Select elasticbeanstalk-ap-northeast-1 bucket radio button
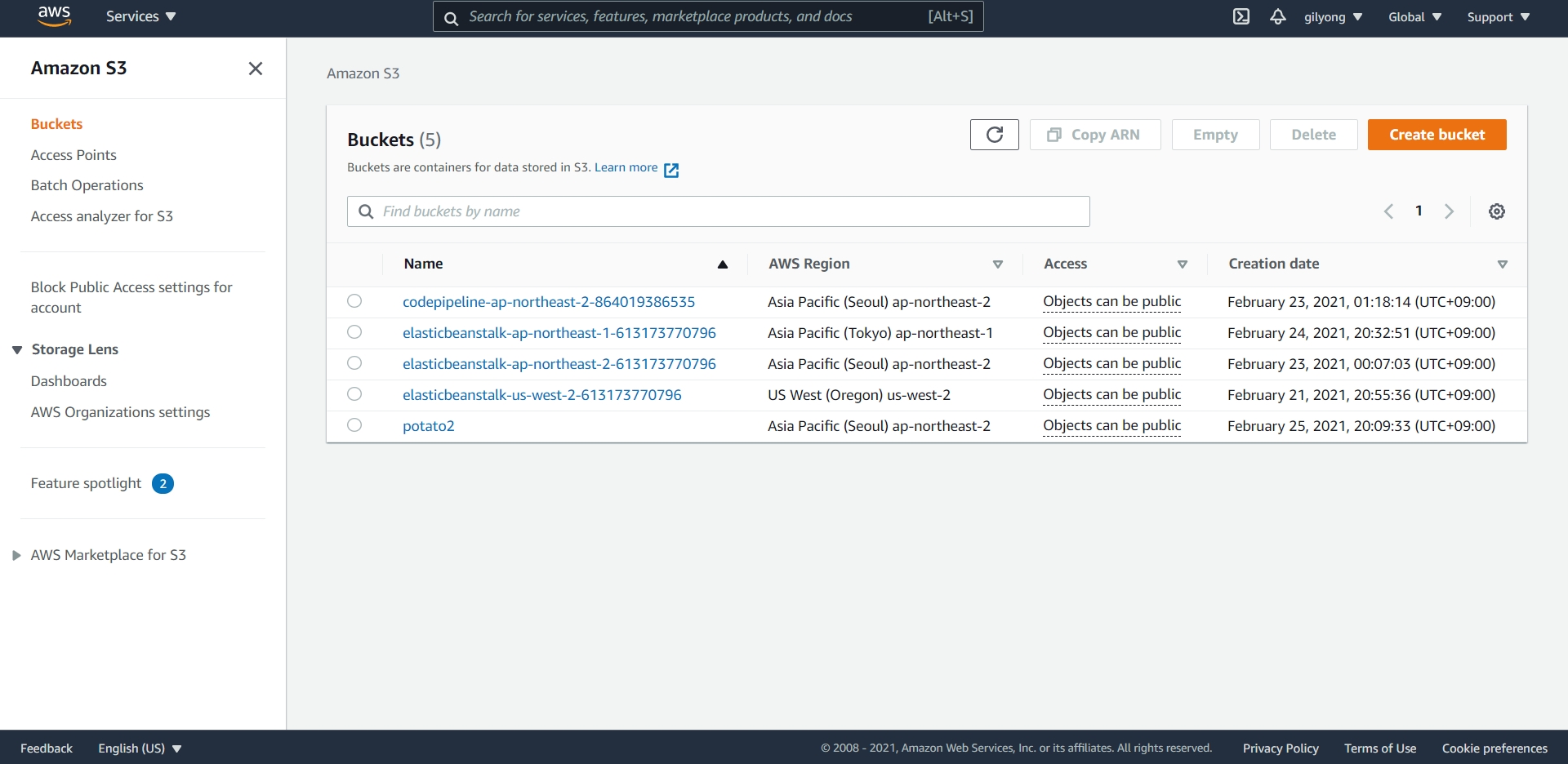 [x=354, y=332]
